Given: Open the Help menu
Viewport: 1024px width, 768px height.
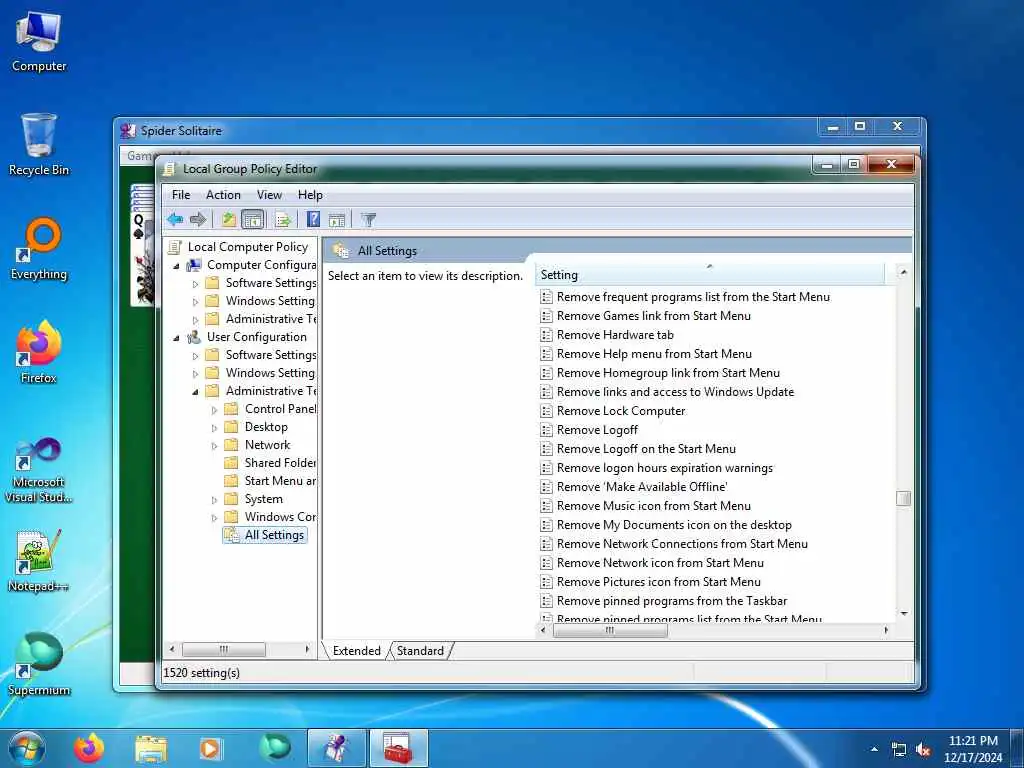Looking at the screenshot, I should click(310, 195).
